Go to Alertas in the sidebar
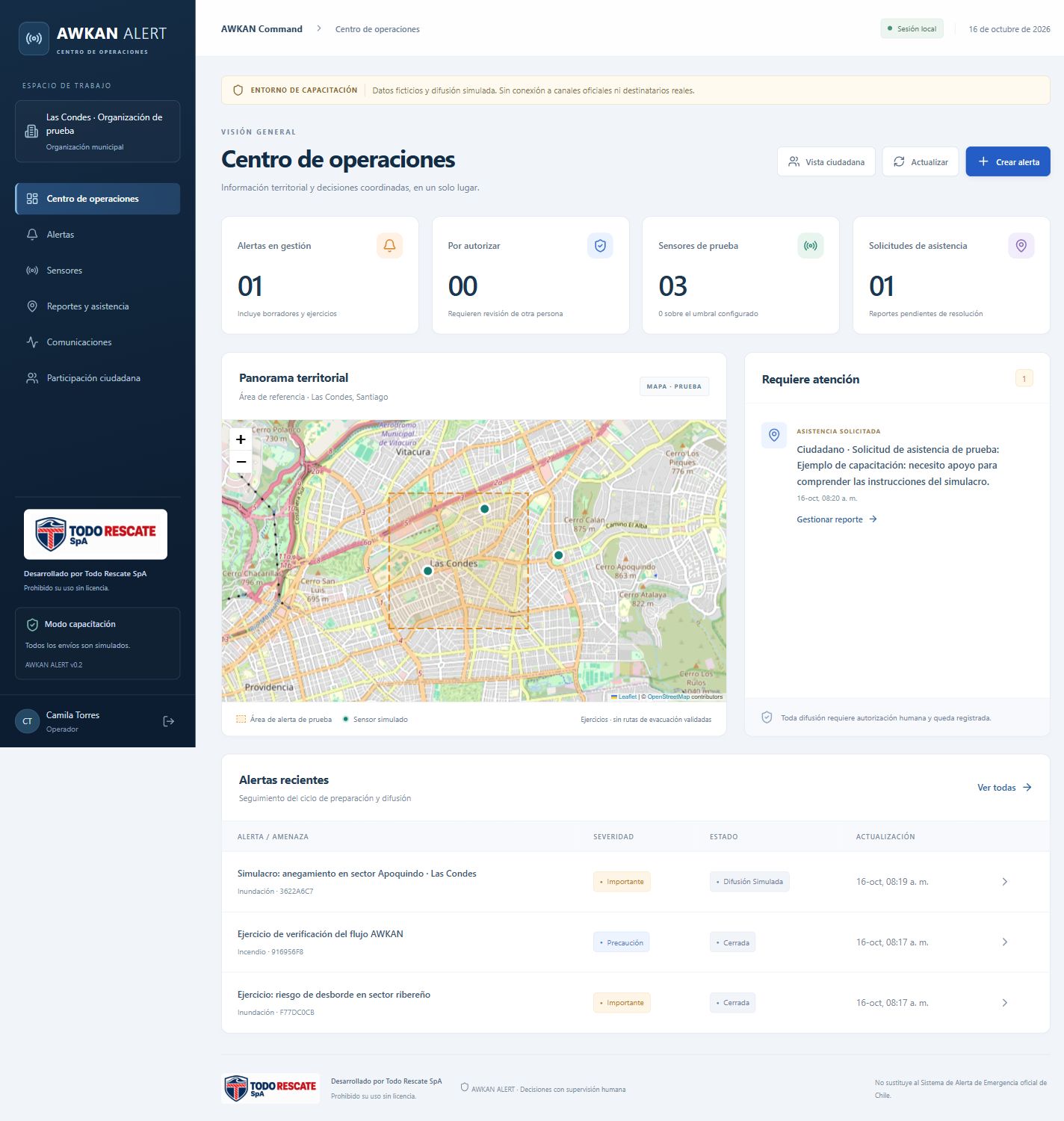This screenshot has height=1121, width=1064. [x=97, y=235]
